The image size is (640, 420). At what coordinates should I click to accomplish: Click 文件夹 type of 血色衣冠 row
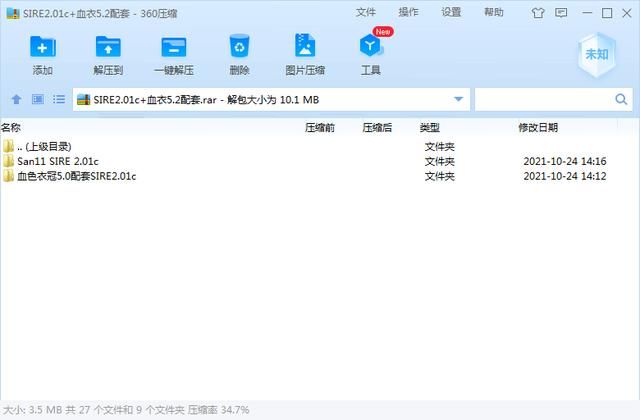(440, 176)
